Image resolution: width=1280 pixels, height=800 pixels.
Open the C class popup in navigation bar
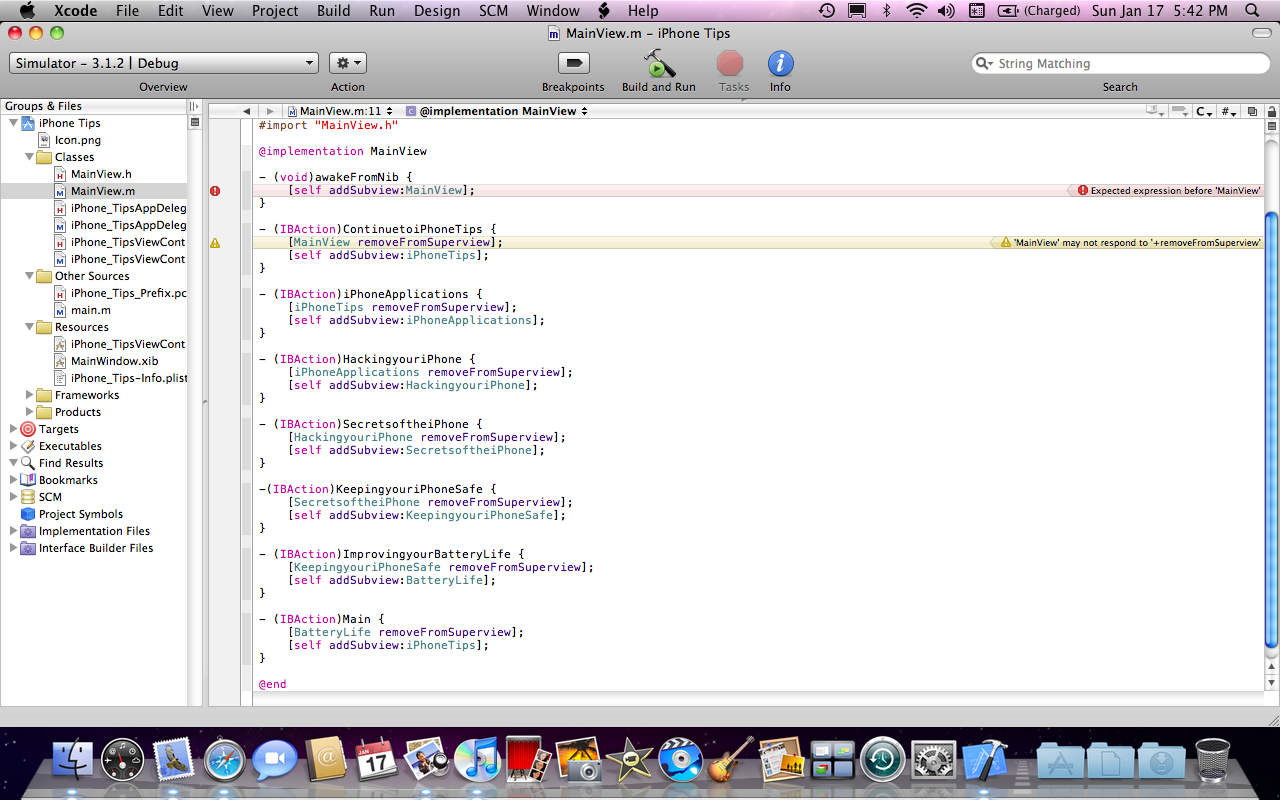1205,111
